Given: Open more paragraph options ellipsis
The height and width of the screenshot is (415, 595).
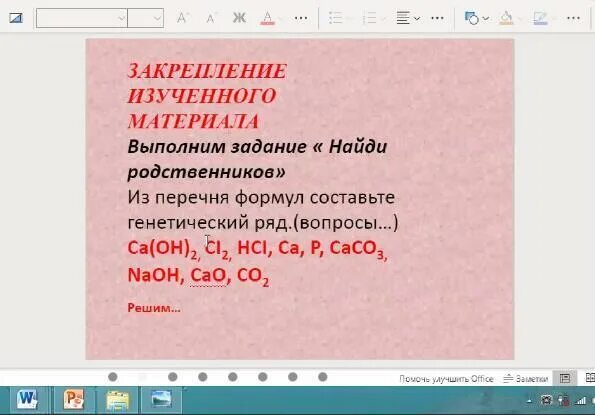Looking at the screenshot, I should point(438,18).
